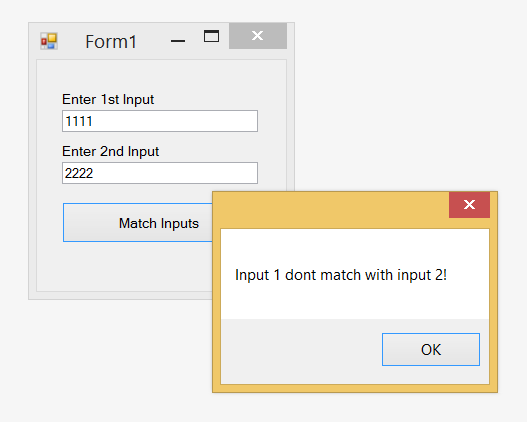
Task: Select the Enter 2nd Input label
Action: coord(111,152)
